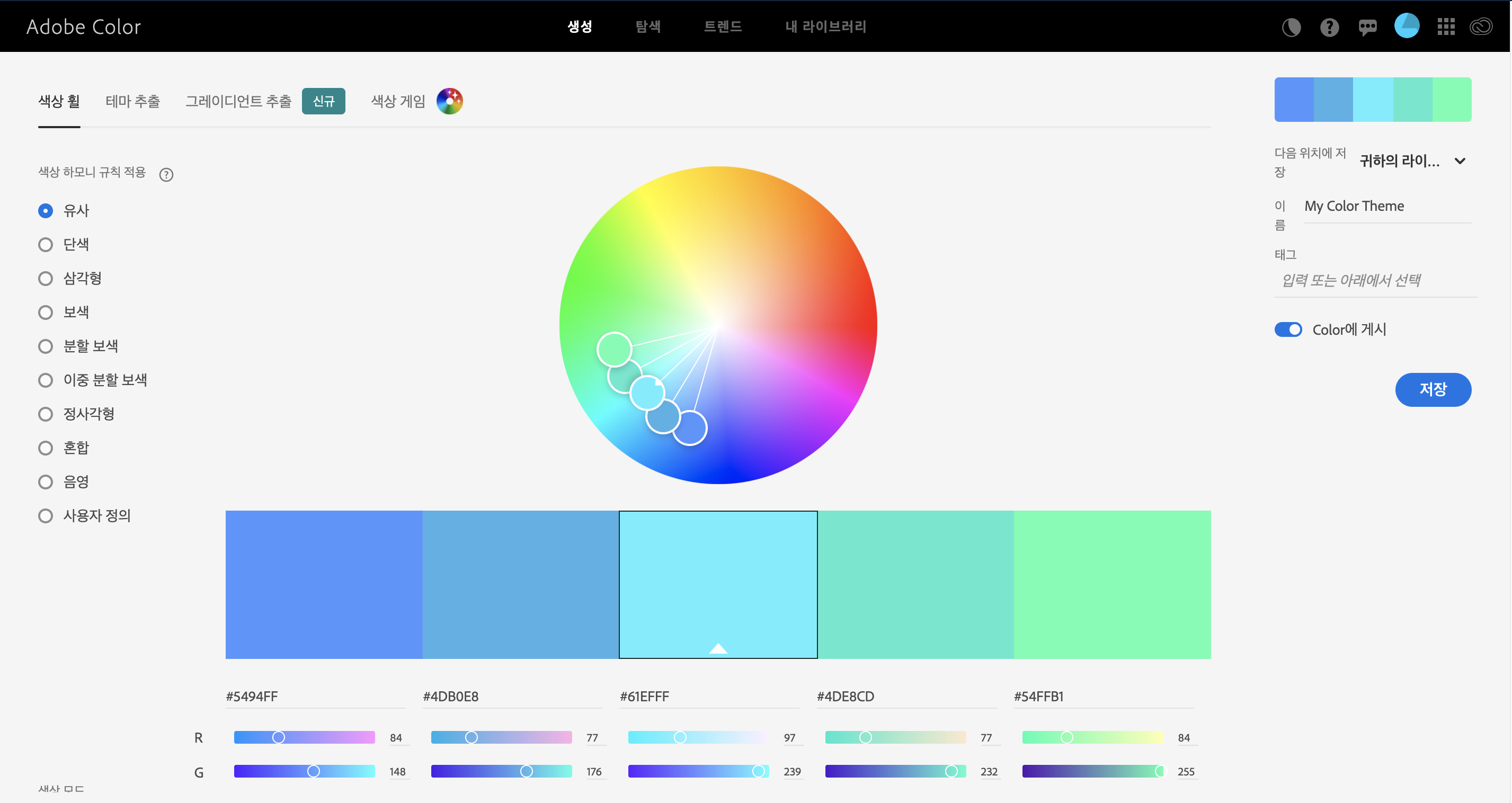
Task: Toggle the Color에 게시 switch
Action: pyautogui.click(x=1288, y=329)
